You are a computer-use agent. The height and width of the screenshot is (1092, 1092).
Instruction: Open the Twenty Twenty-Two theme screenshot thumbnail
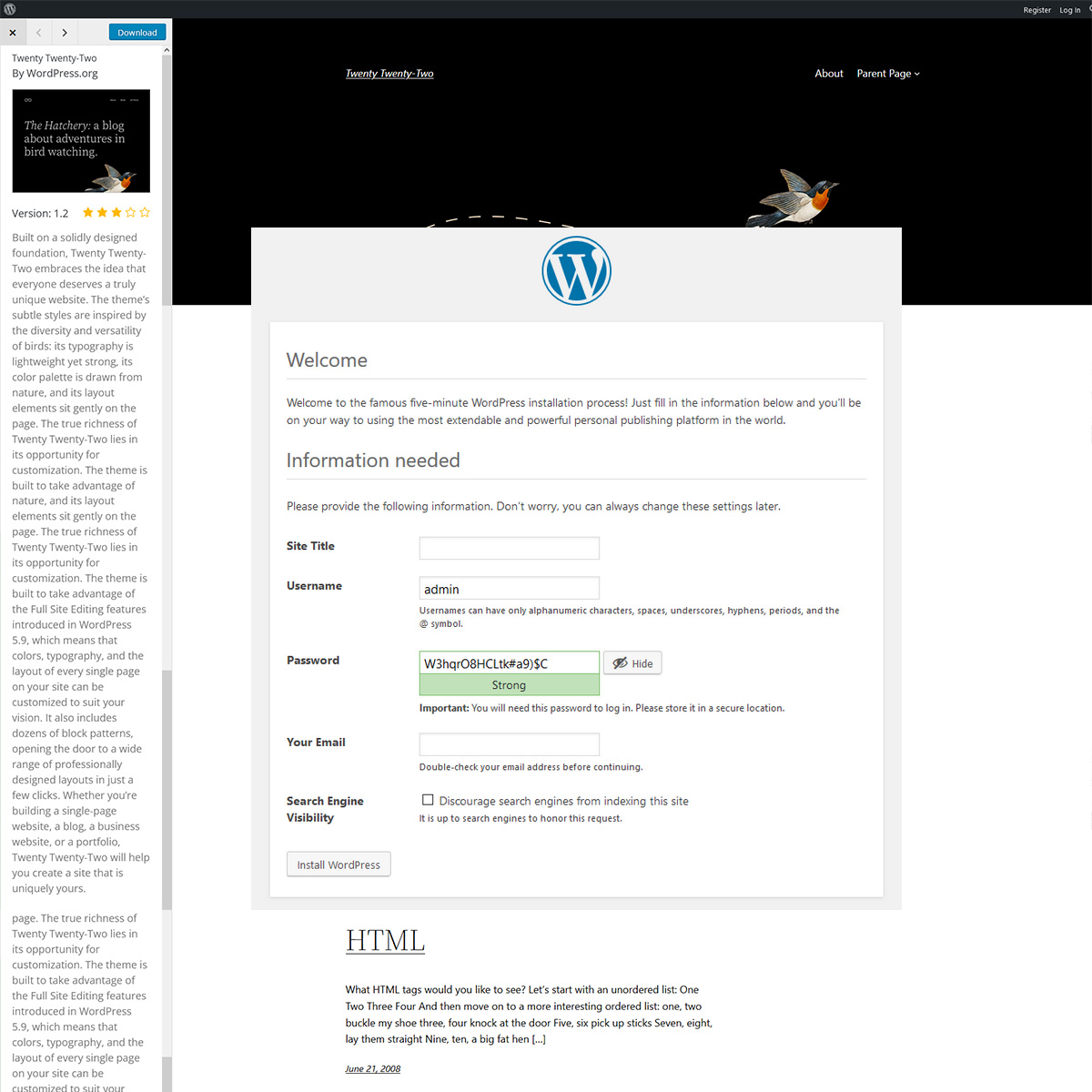[81, 141]
